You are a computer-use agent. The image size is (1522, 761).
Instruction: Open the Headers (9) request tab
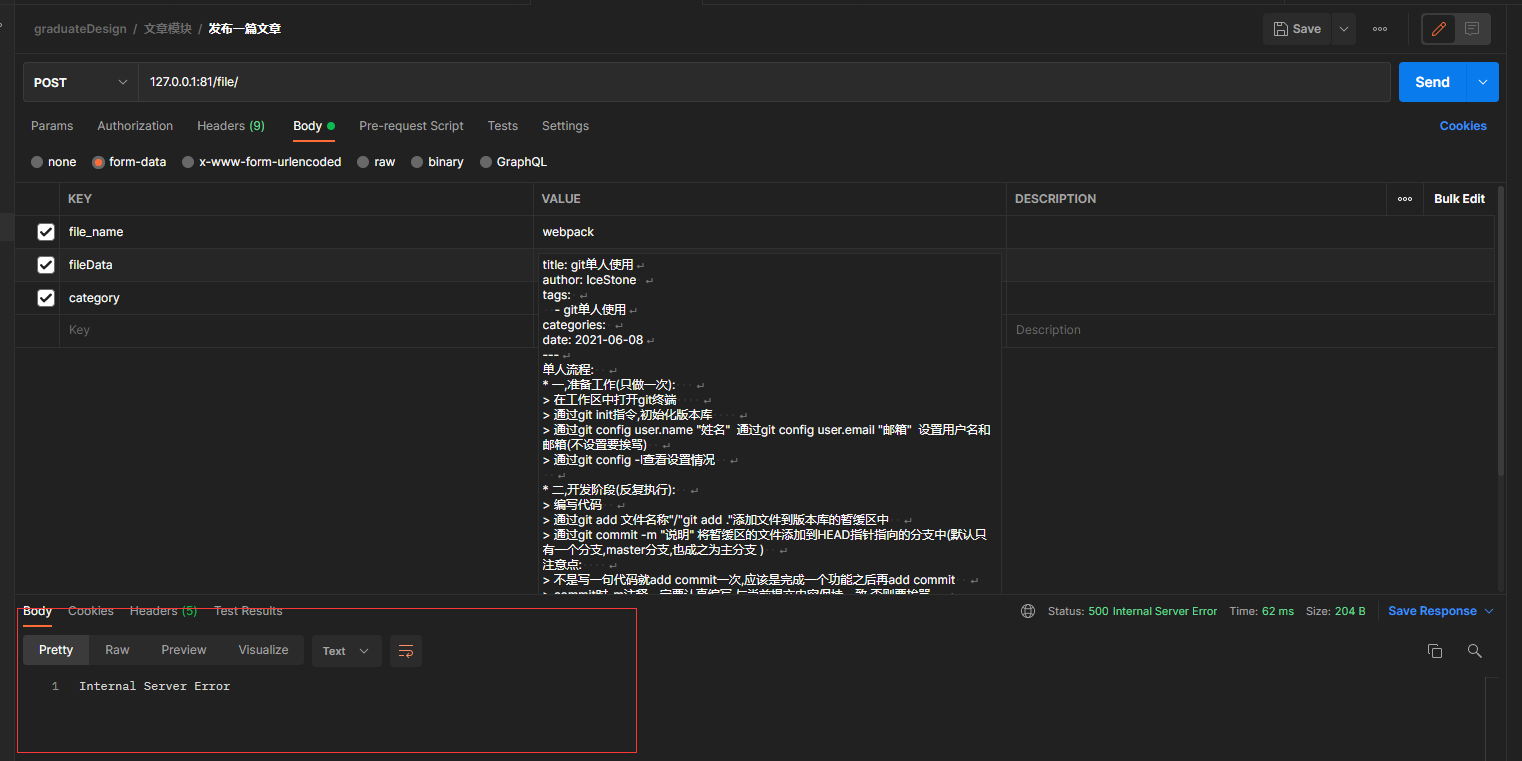click(231, 126)
